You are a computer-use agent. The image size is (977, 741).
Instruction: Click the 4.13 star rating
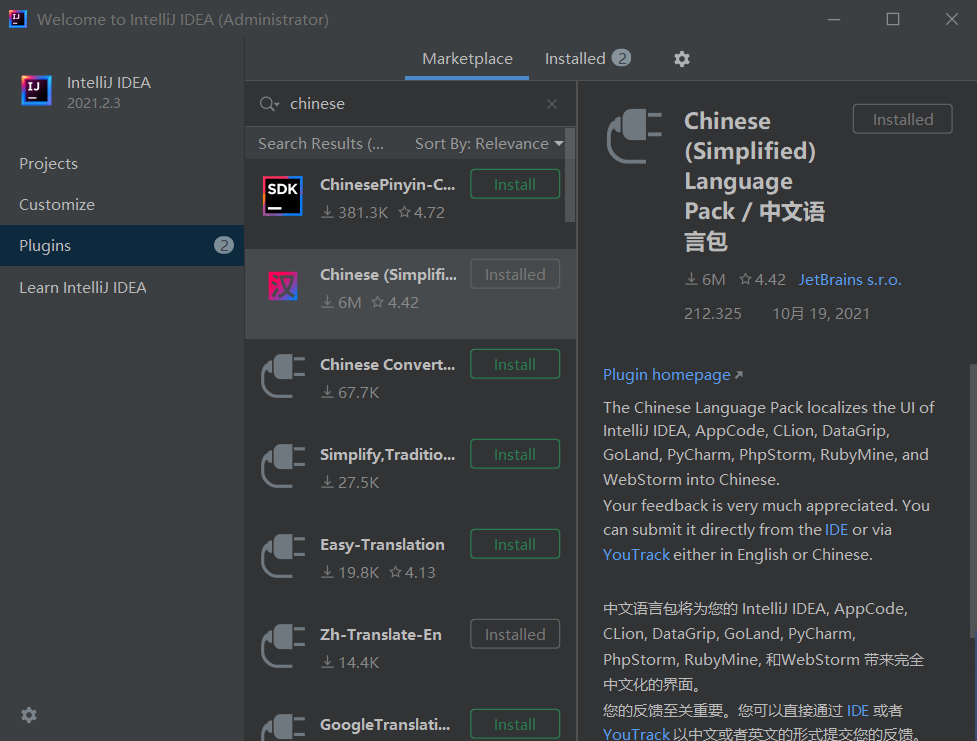[x=412, y=573]
